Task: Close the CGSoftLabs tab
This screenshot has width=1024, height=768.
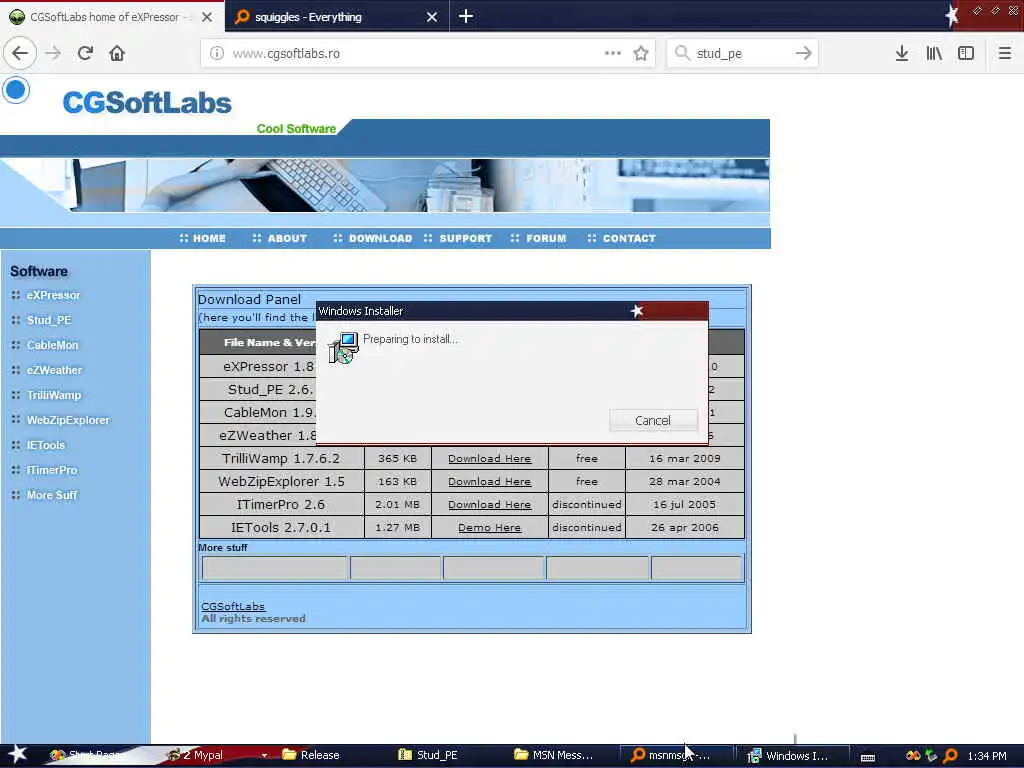Action: [207, 17]
